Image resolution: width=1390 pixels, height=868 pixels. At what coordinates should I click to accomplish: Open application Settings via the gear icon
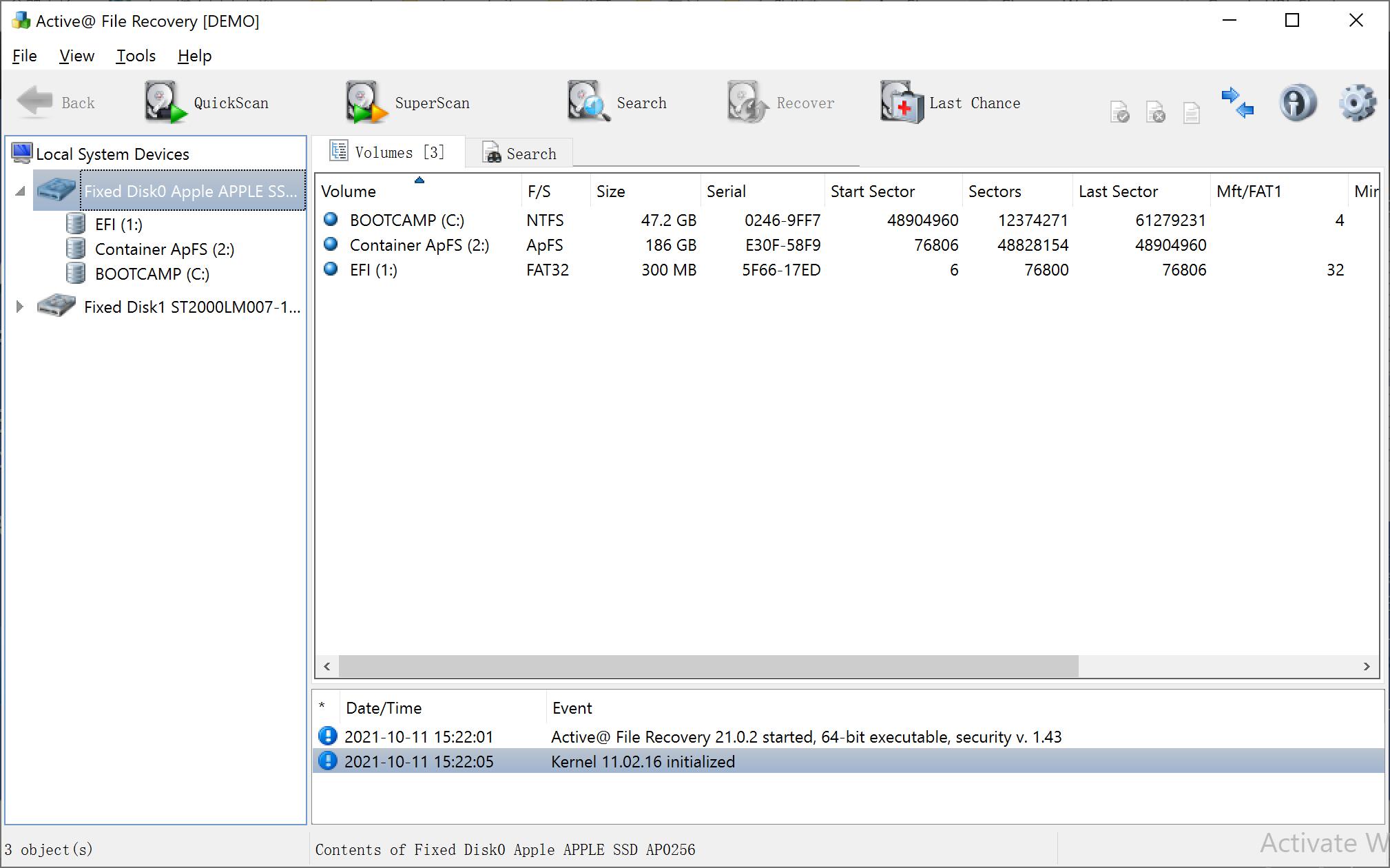pyautogui.click(x=1356, y=103)
